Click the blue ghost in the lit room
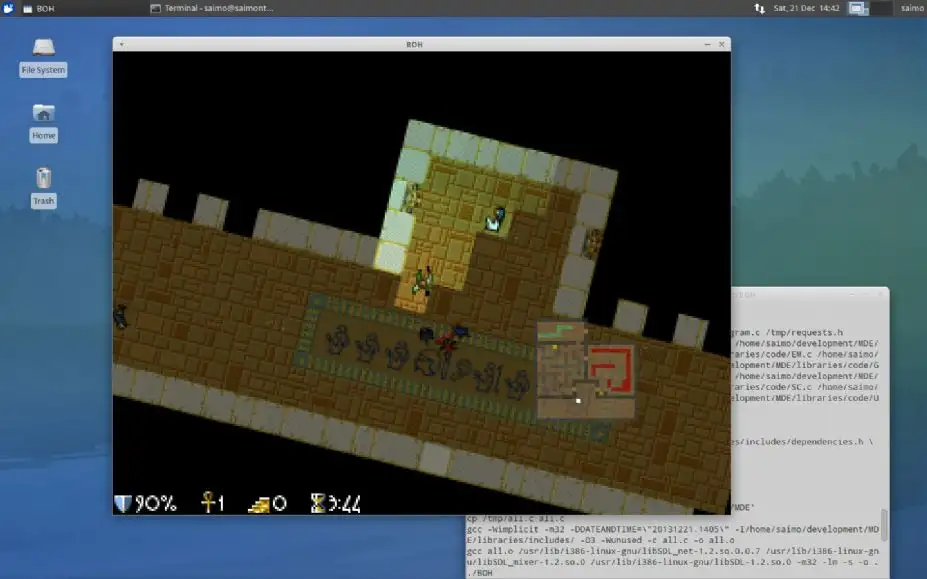This screenshot has height=579, width=927. (495, 219)
